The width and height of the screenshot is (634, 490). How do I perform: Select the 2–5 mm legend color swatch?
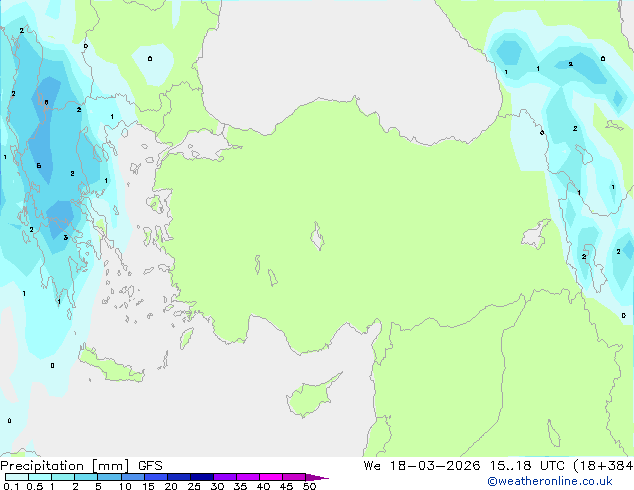click(86, 477)
